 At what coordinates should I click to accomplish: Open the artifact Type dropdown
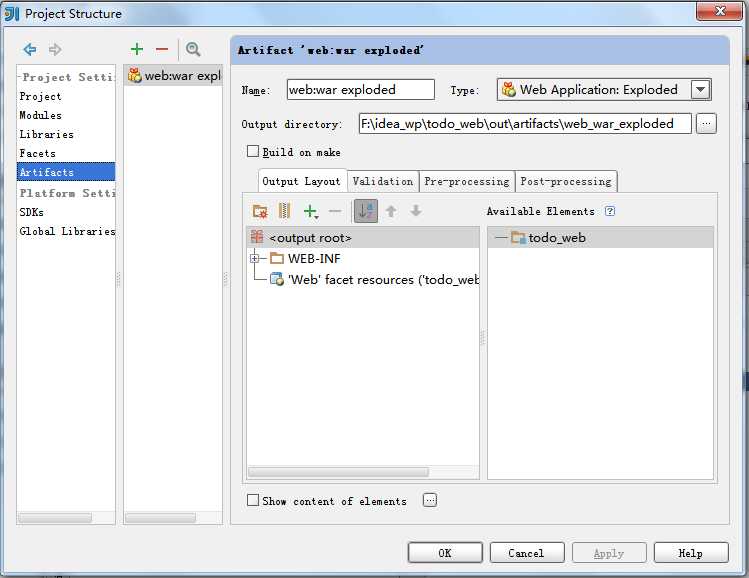[700, 89]
